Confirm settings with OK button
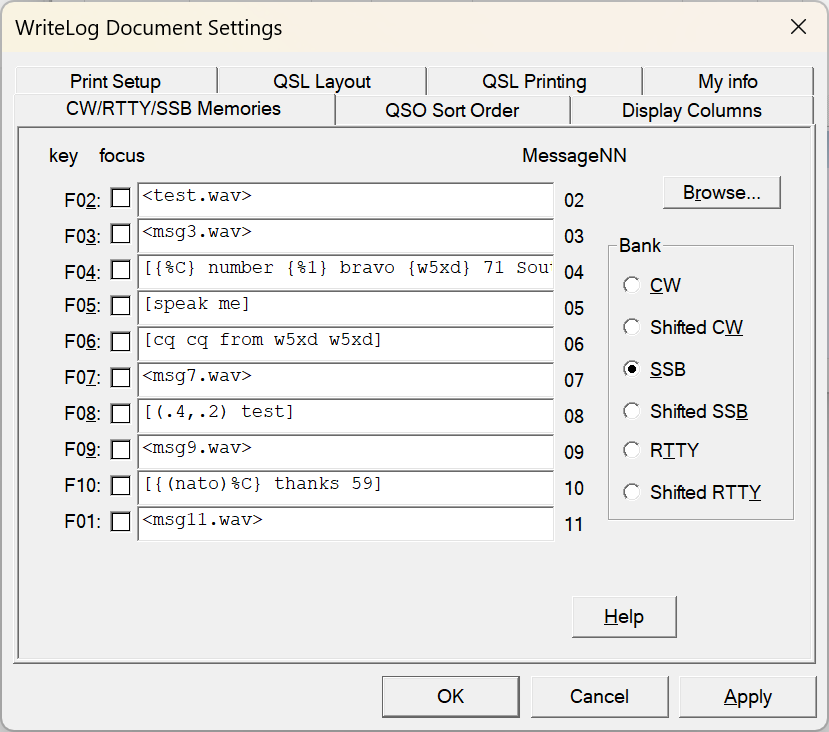Image resolution: width=829 pixels, height=732 pixels. (451, 696)
